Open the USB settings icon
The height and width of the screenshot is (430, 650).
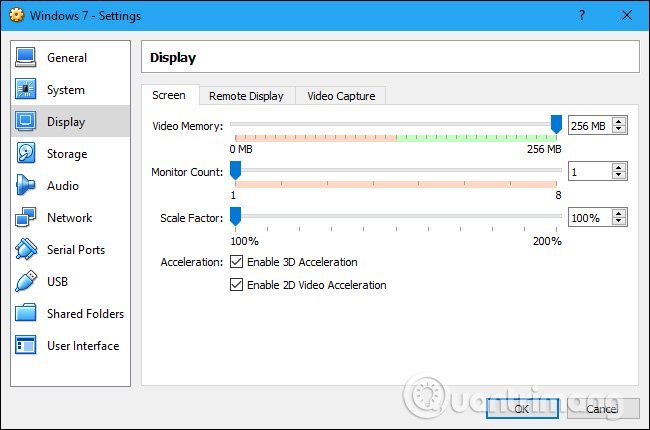coord(26,282)
